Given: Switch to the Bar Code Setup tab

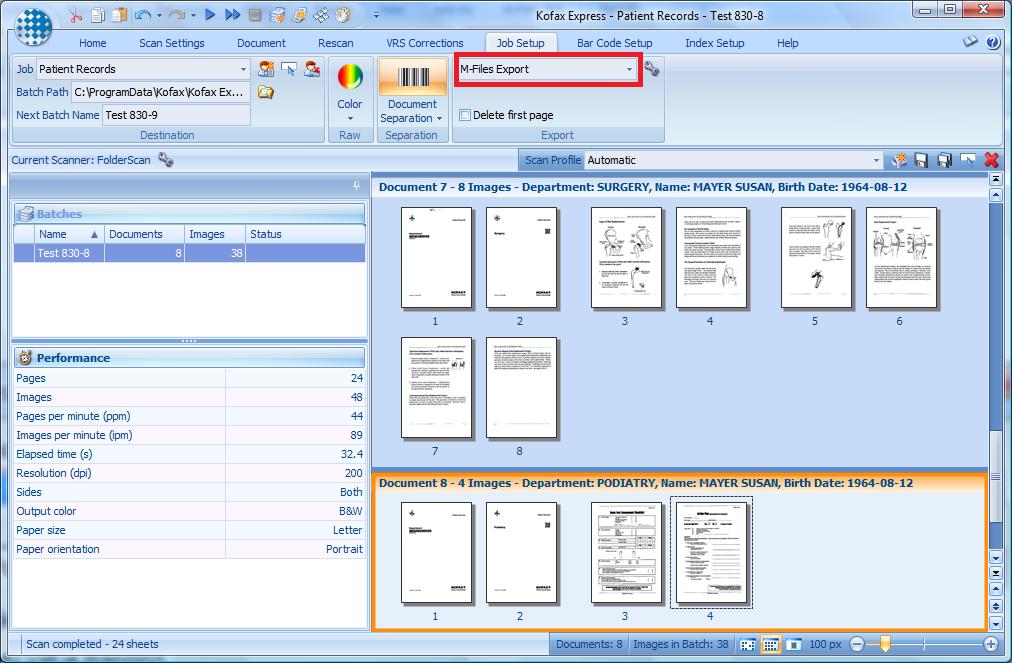Looking at the screenshot, I should 614,43.
